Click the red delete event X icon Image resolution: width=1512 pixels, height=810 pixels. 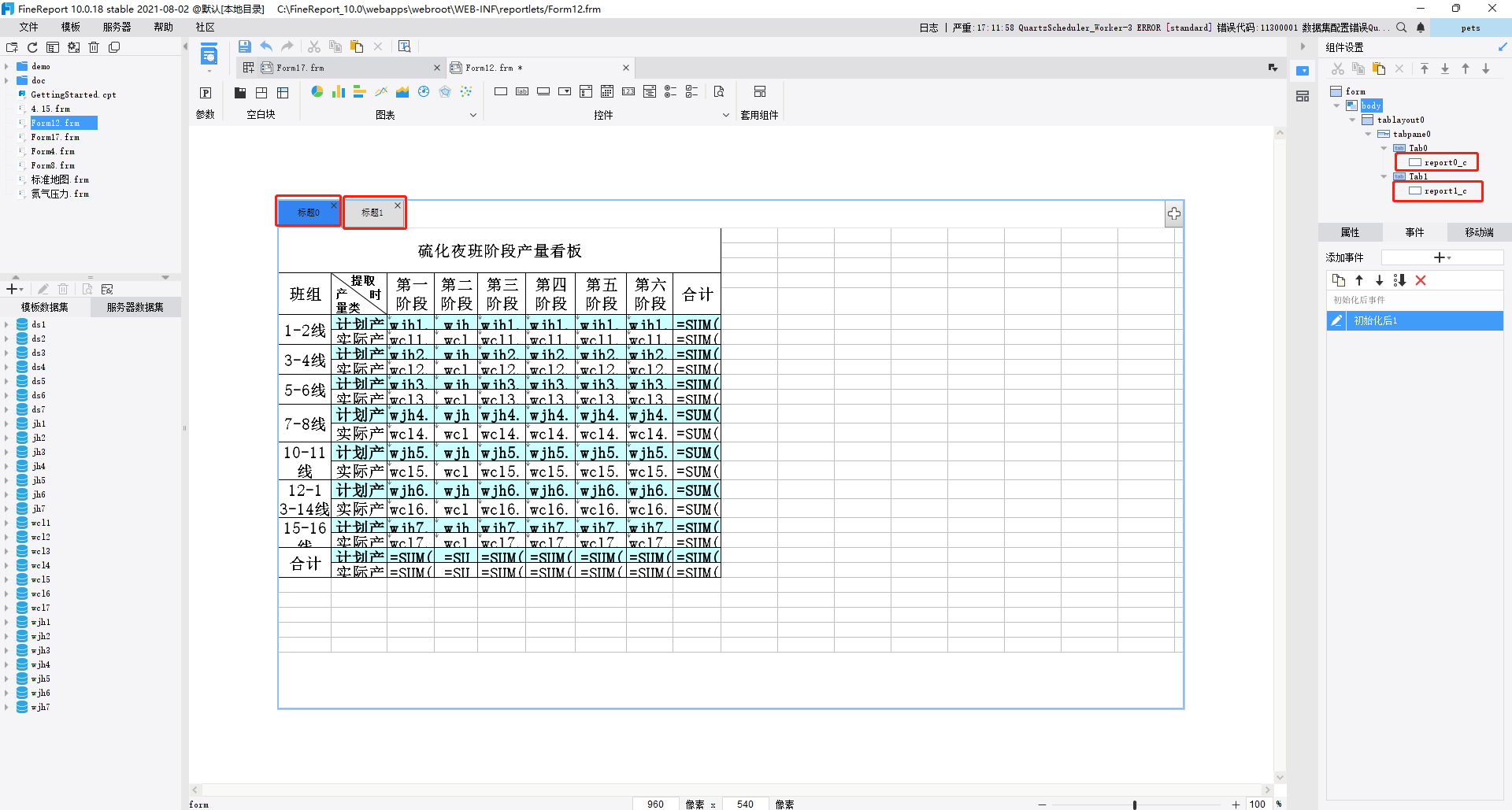click(1421, 280)
